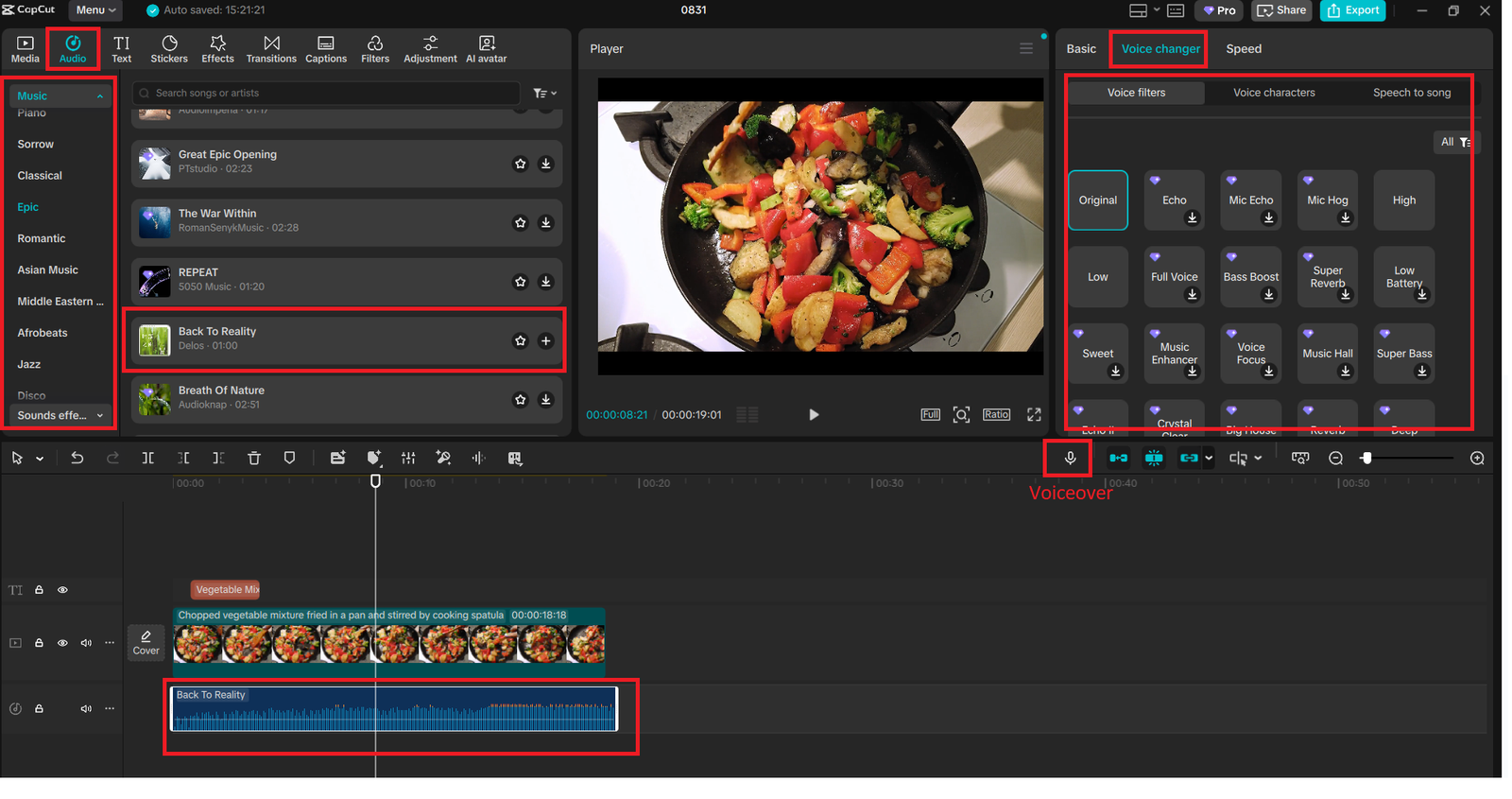The image size is (1512, 799).
Task: Click the fullscreen expand icon in player
Action: click(x=1034, y=414)
